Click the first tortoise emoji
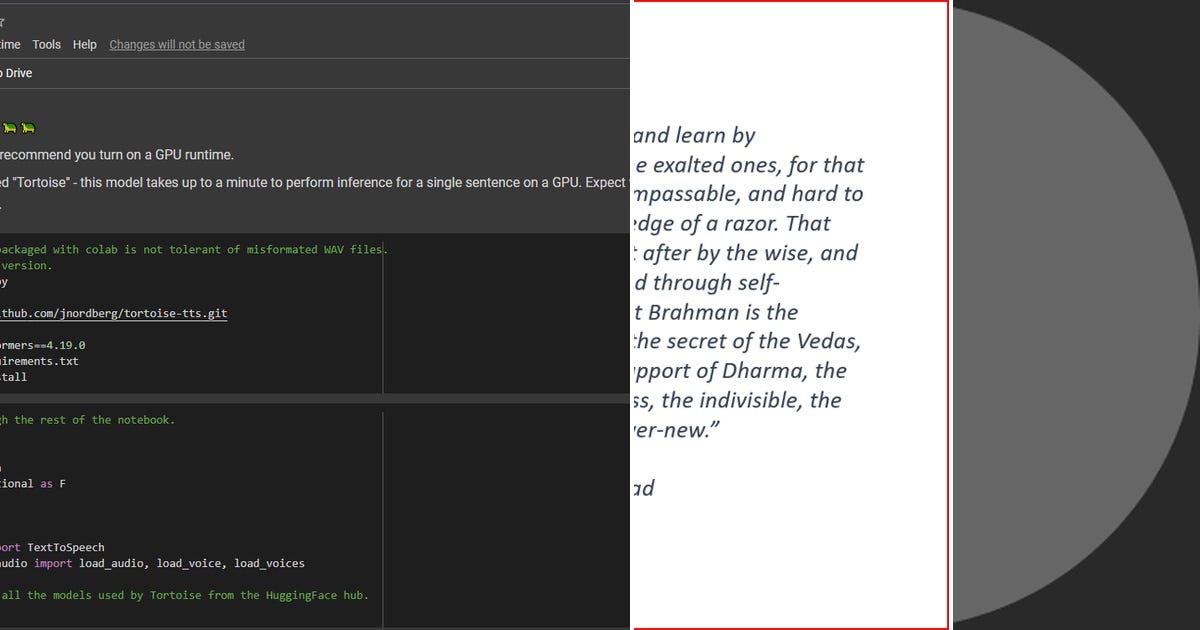 (8, 128)
